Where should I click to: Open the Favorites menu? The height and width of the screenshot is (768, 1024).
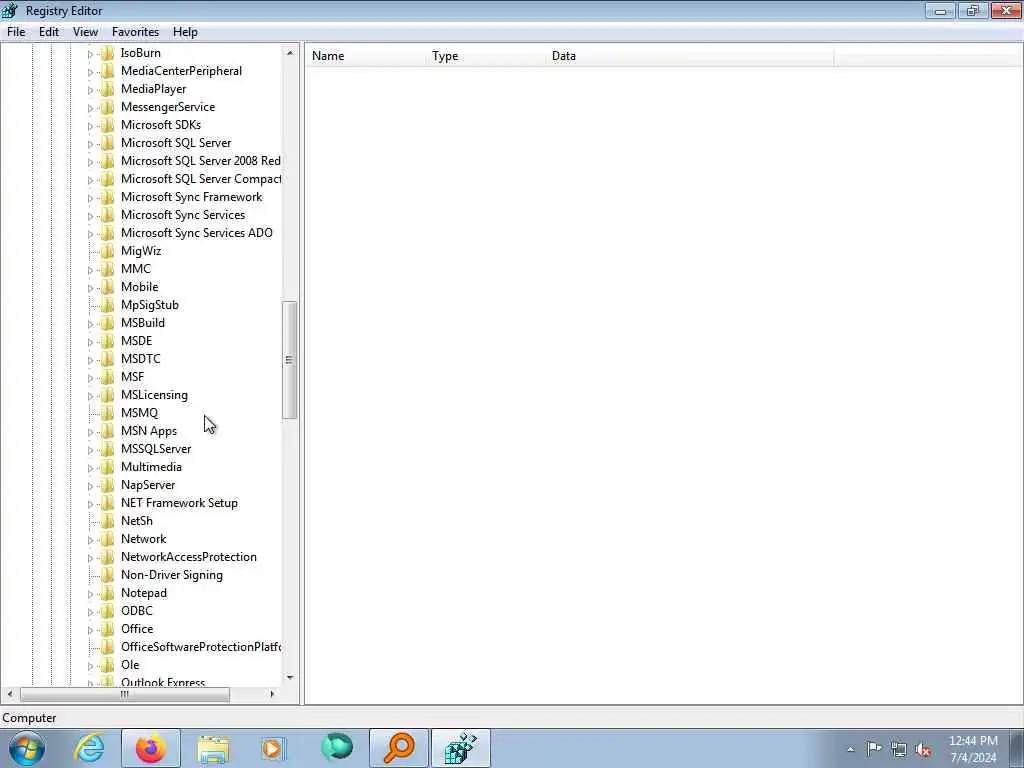click(135, 31)
